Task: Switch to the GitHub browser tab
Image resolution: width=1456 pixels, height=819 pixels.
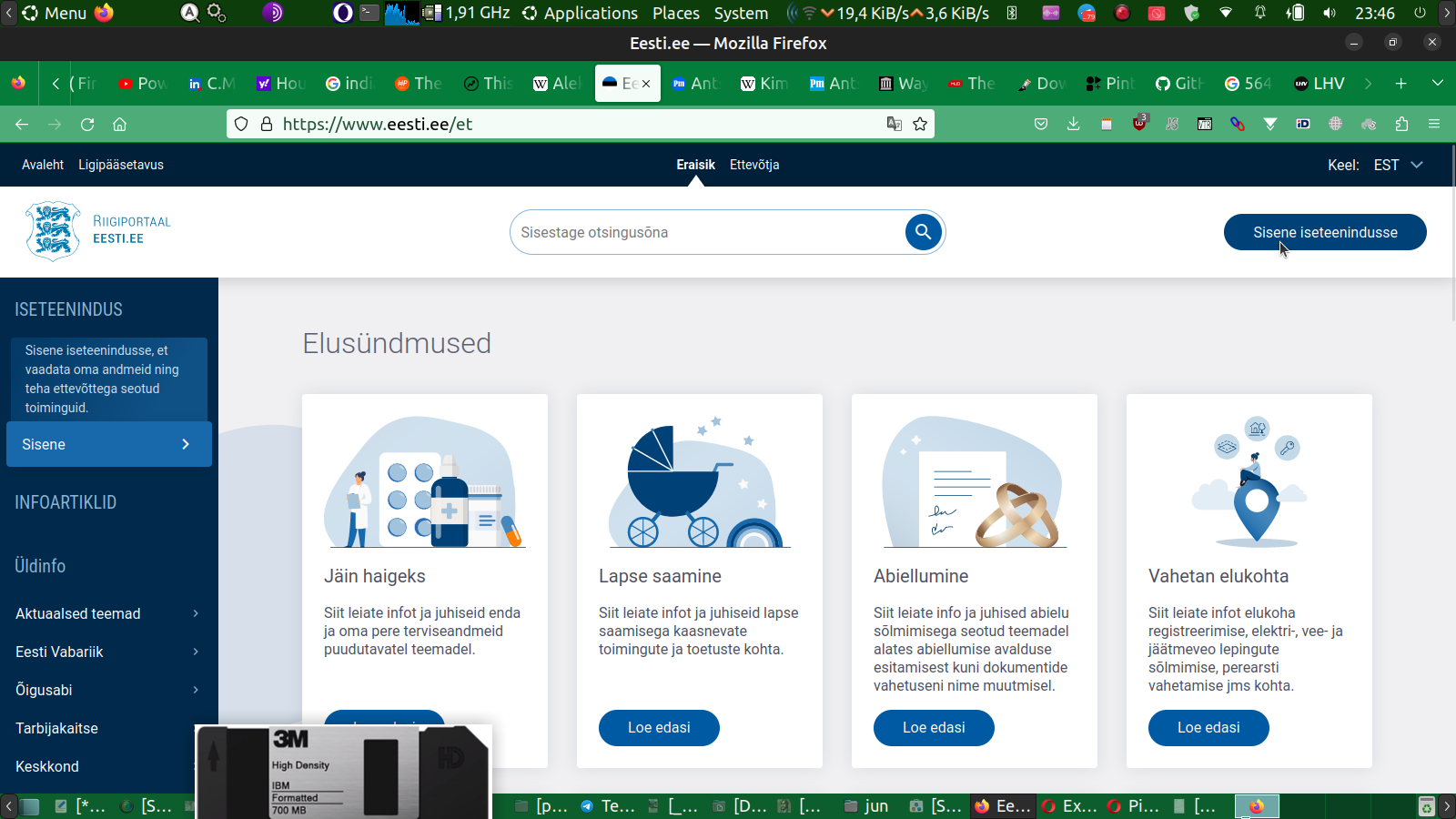Action: point(1178,84)
